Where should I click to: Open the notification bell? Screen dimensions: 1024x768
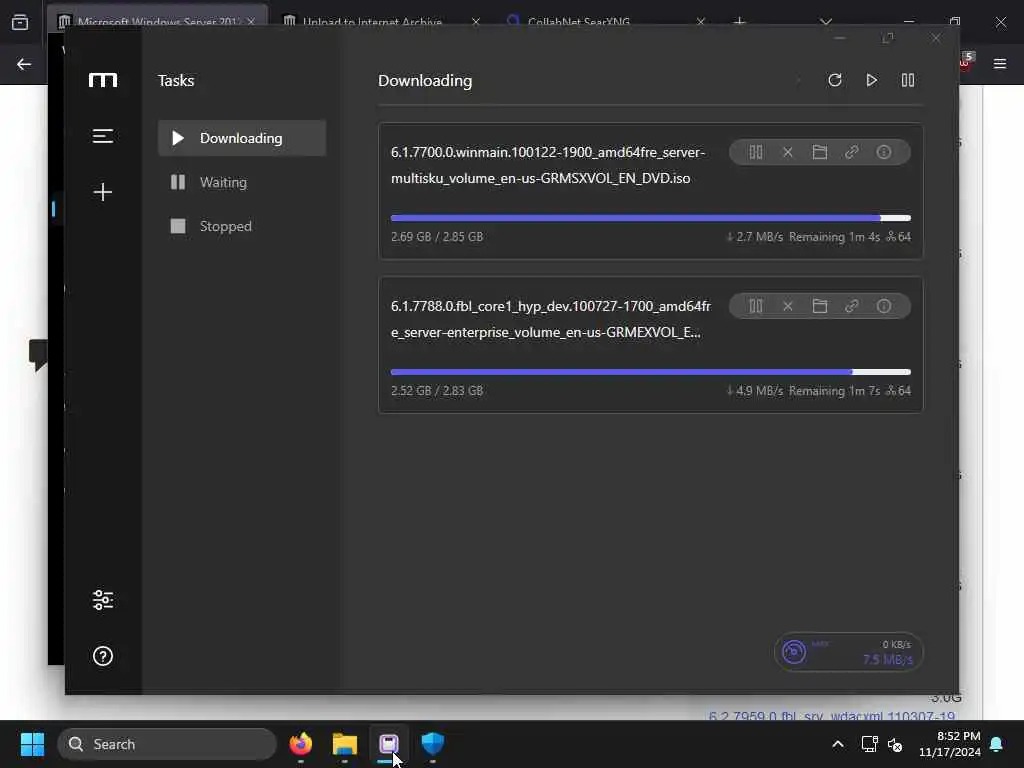pyautogui.click(x=997, y=744)
